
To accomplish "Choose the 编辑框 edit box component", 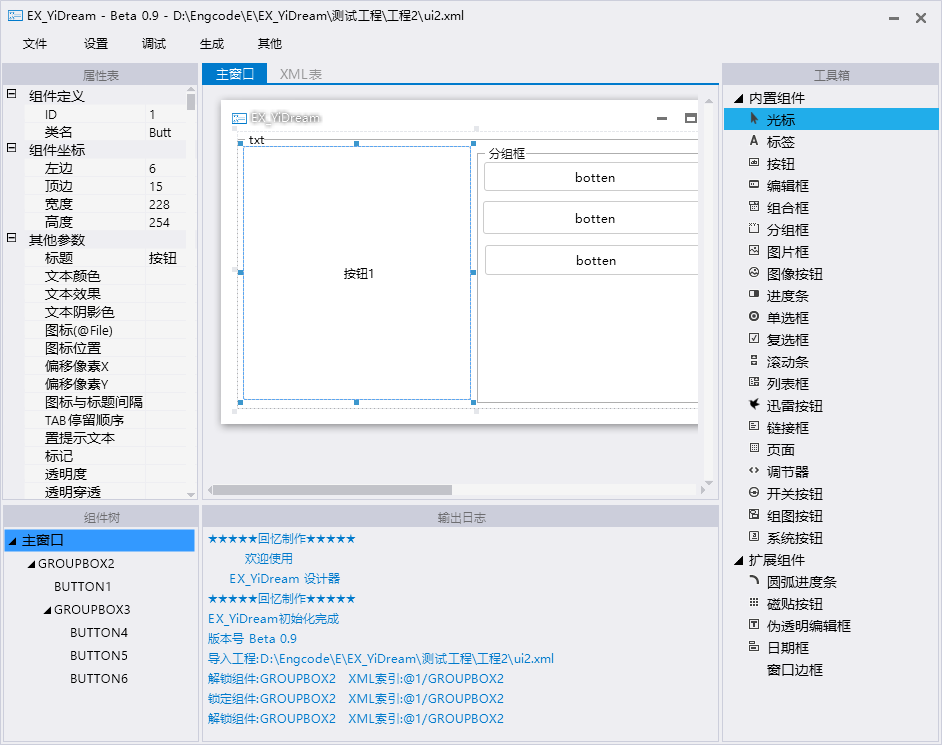I will click(x=787, y=186).
